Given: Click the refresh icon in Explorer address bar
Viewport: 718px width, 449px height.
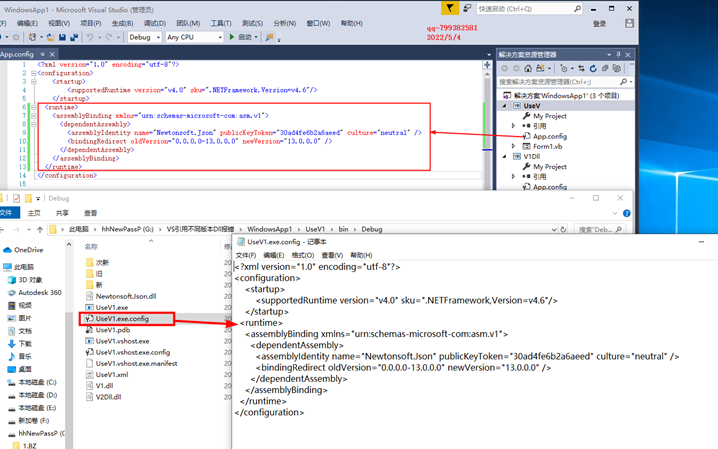Looking at the screenshot, I should (563, 229).
